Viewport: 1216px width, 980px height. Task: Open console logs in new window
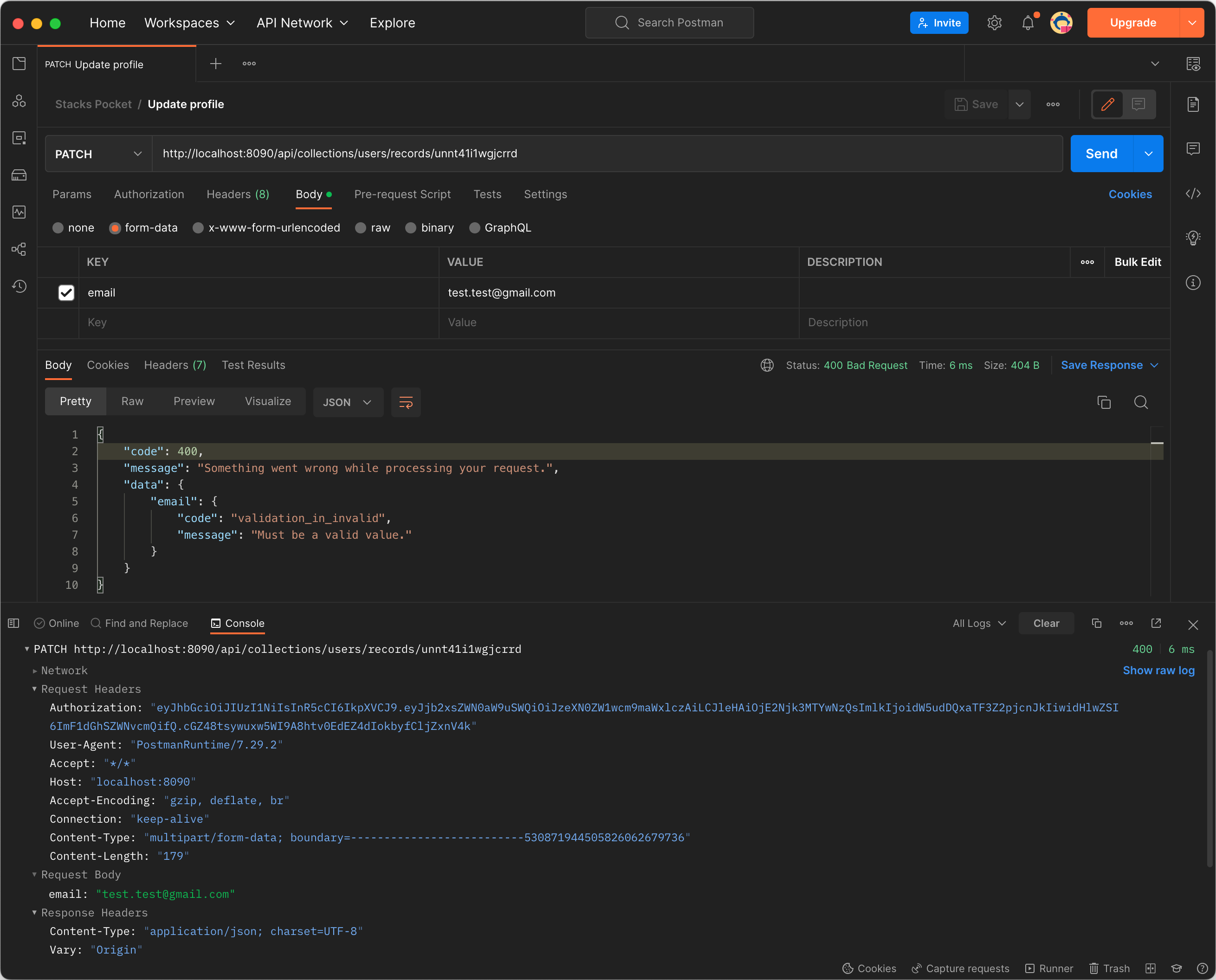click(1155, 623)
